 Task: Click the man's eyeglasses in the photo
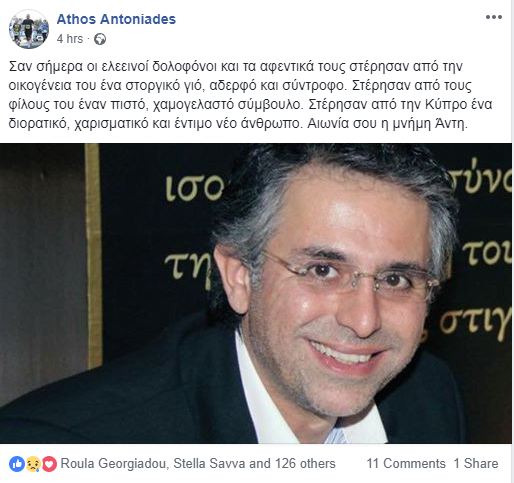click(350, 275)
